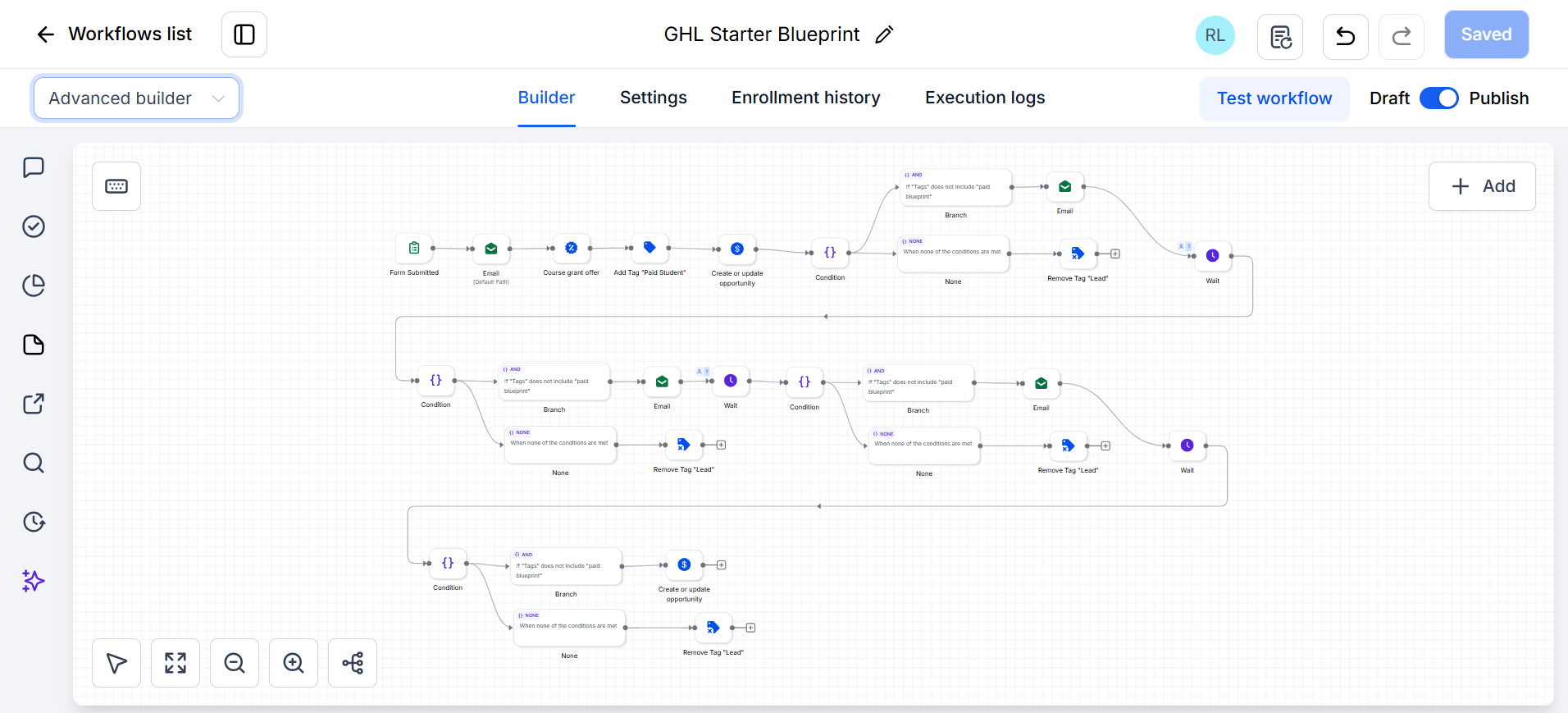This screenshot has width=1568, height=713.
Task: Select the top-right Wait node
Action: pos(1213,256)
